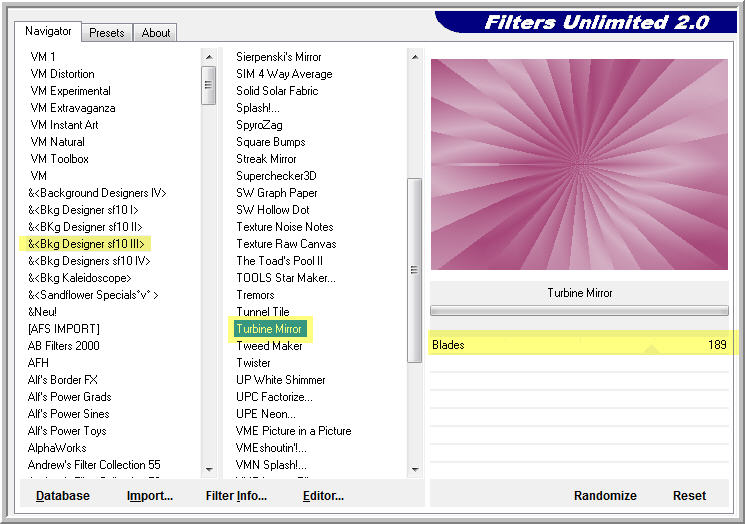Image resolution: width=745 pixels, height=524 pixels.
Task: Choose the SpyroZag filter
Action: click(x=259, y=125)
